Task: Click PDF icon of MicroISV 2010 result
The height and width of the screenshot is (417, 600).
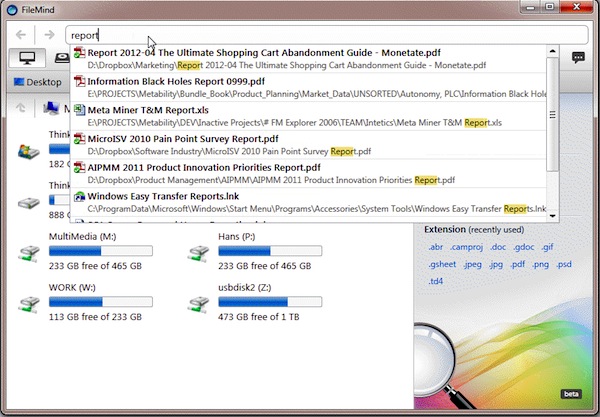Action: point(80,138)
